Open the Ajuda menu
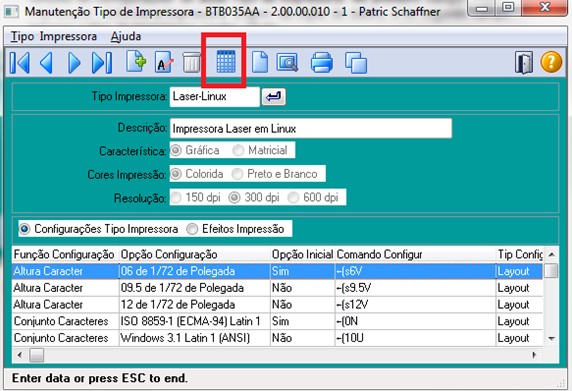 coord(126,36)
